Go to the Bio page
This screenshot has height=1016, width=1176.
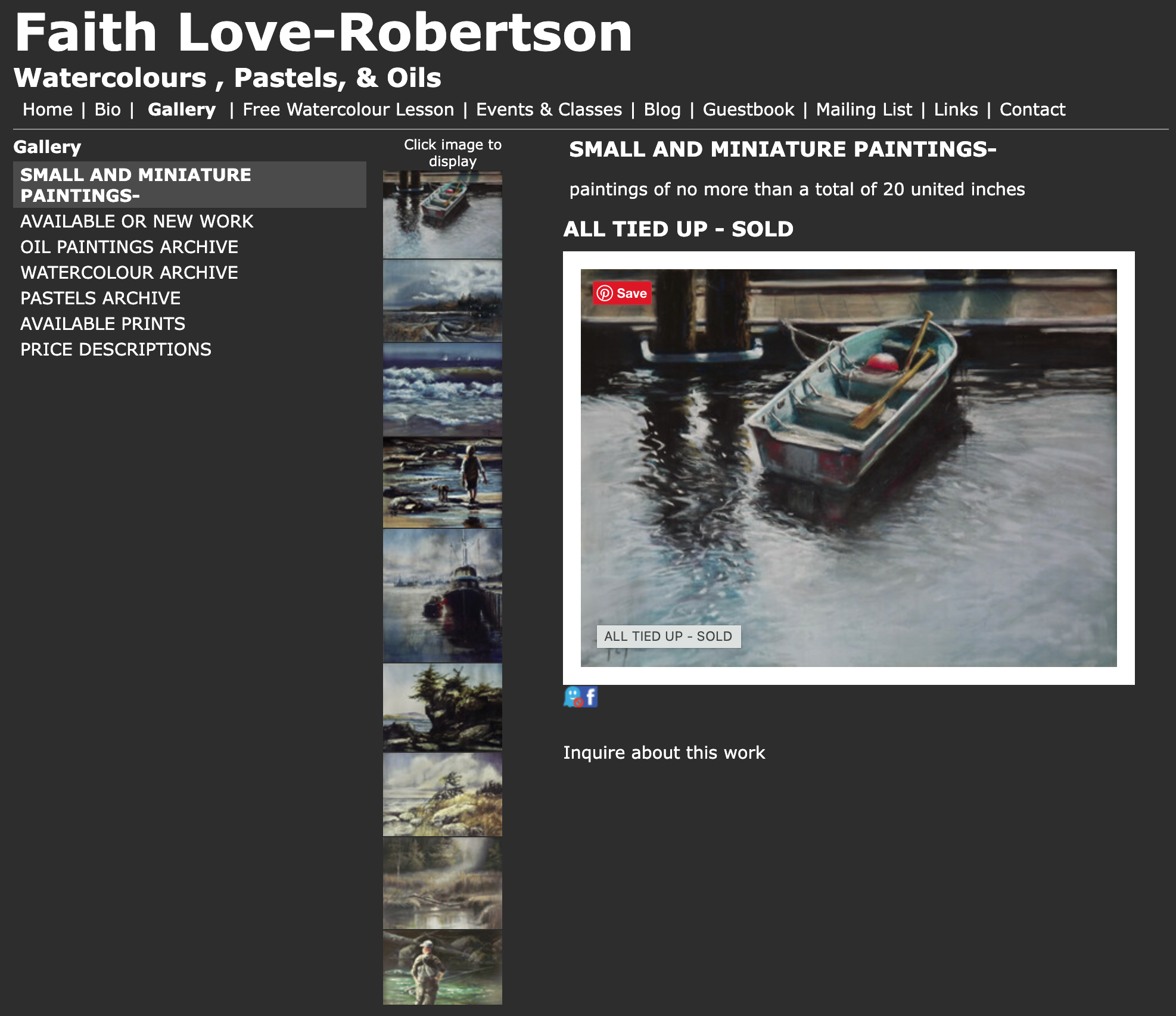tap(107, 110)
